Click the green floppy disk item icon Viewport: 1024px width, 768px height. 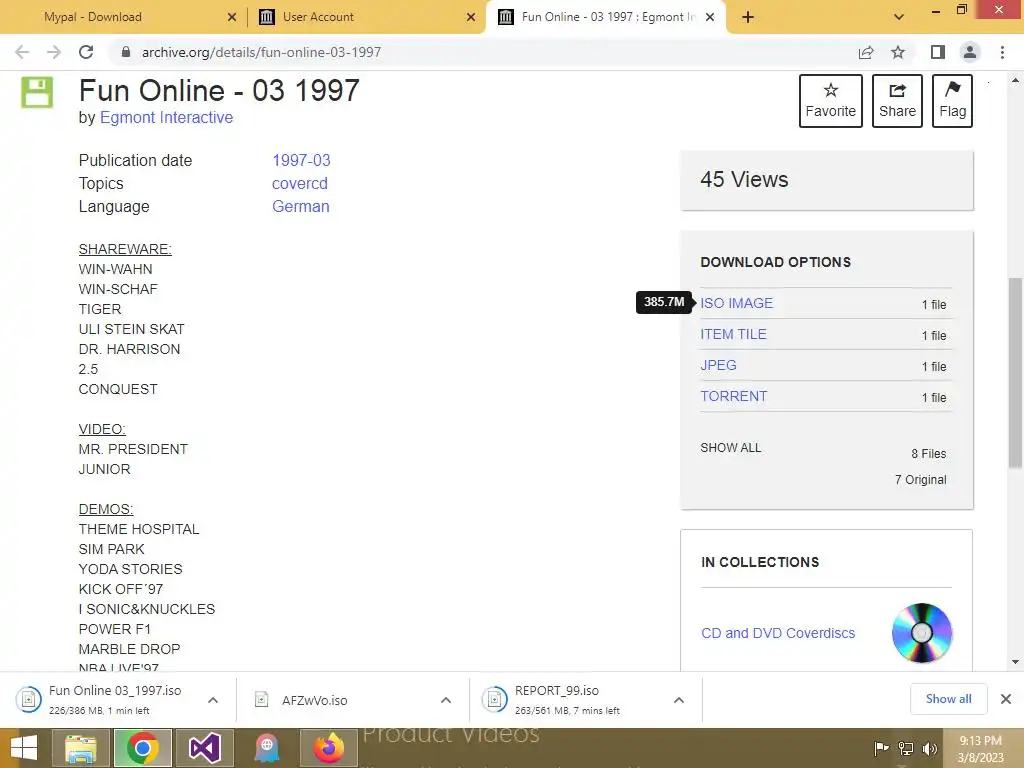click(37, 92)
